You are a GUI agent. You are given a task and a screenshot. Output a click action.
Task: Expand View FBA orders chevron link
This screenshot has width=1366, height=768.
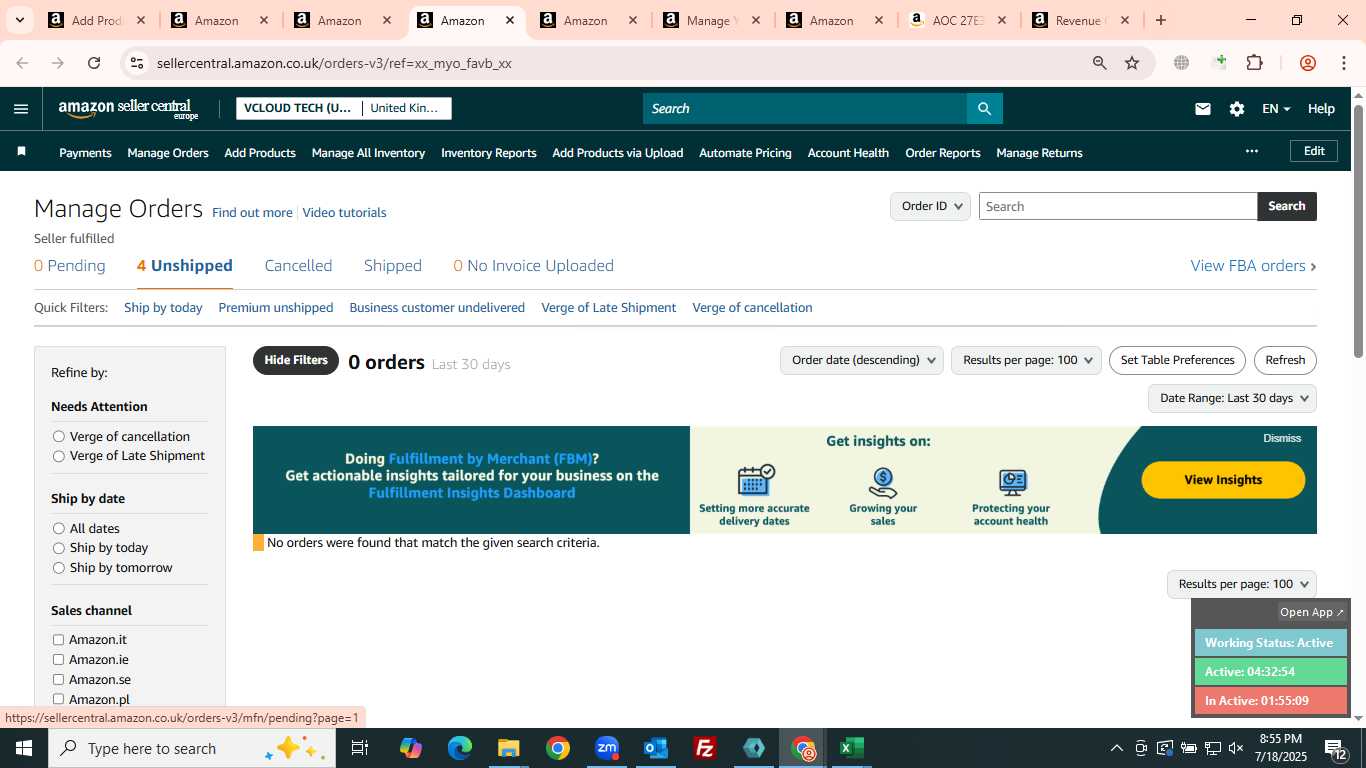(x=1253, y=266)
